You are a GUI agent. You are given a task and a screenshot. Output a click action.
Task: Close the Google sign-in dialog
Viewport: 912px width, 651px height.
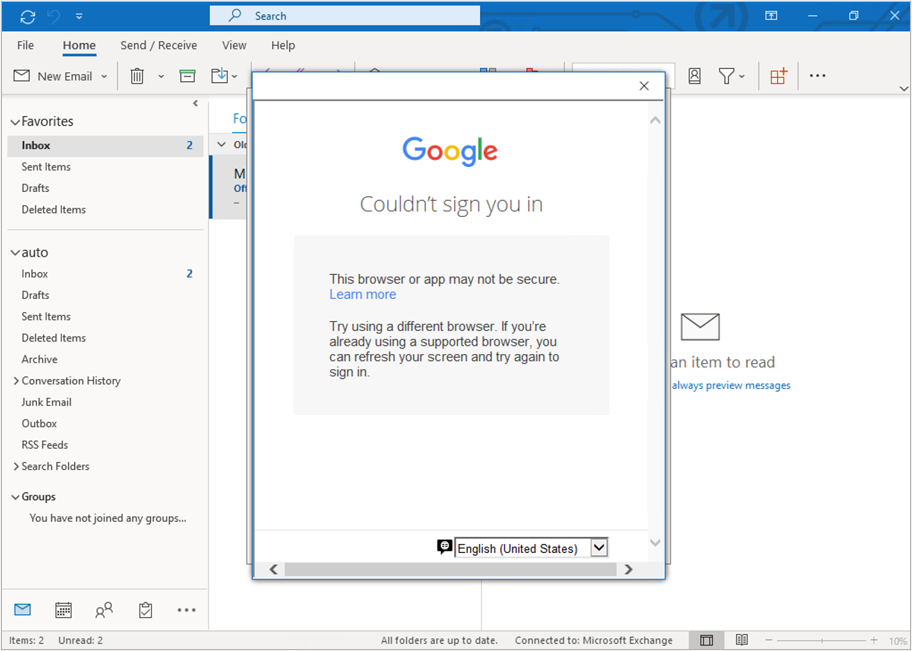coord(644,86)
